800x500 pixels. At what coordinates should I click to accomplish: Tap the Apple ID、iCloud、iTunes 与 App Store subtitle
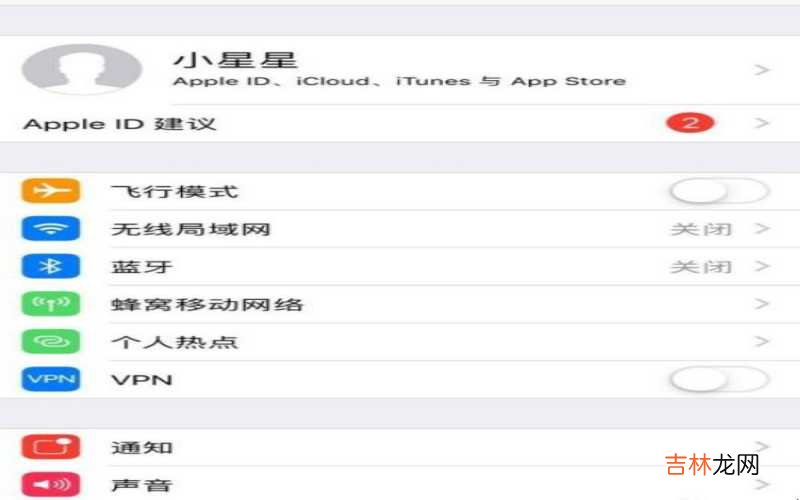(399, 82)
